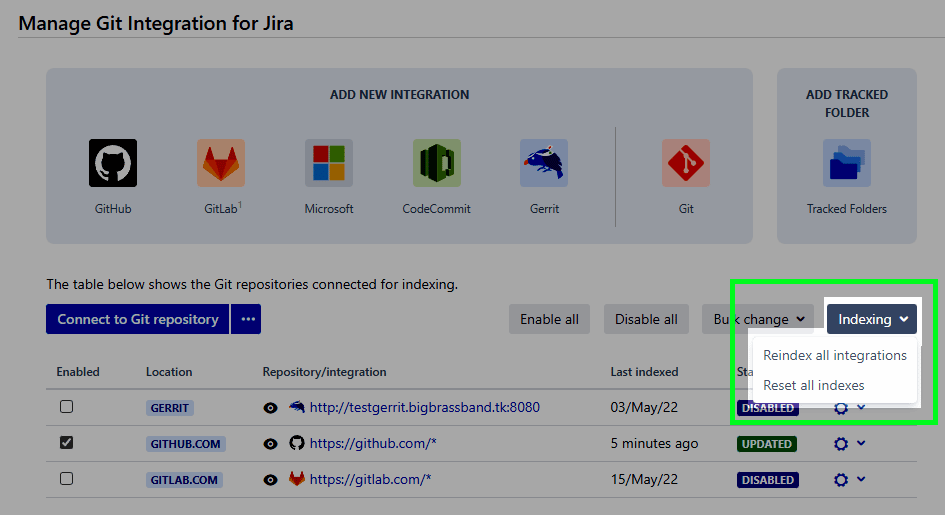Click the GitLab fox logo beside gitlab.com URL
Screen dimensions: 945x515
pos(297,479)
